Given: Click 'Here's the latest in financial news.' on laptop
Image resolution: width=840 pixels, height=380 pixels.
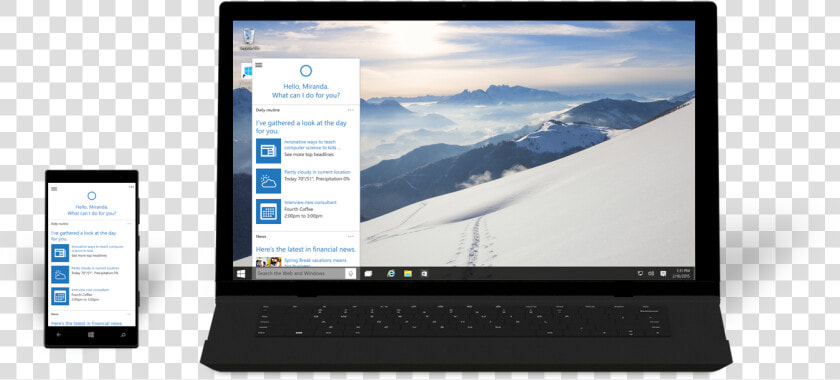Looking at the screenshot, I should pos(305,249).
